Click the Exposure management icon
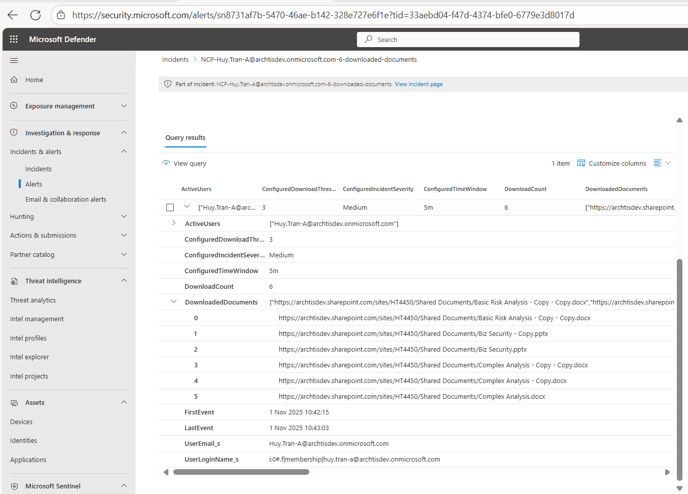 pos(14,106)
